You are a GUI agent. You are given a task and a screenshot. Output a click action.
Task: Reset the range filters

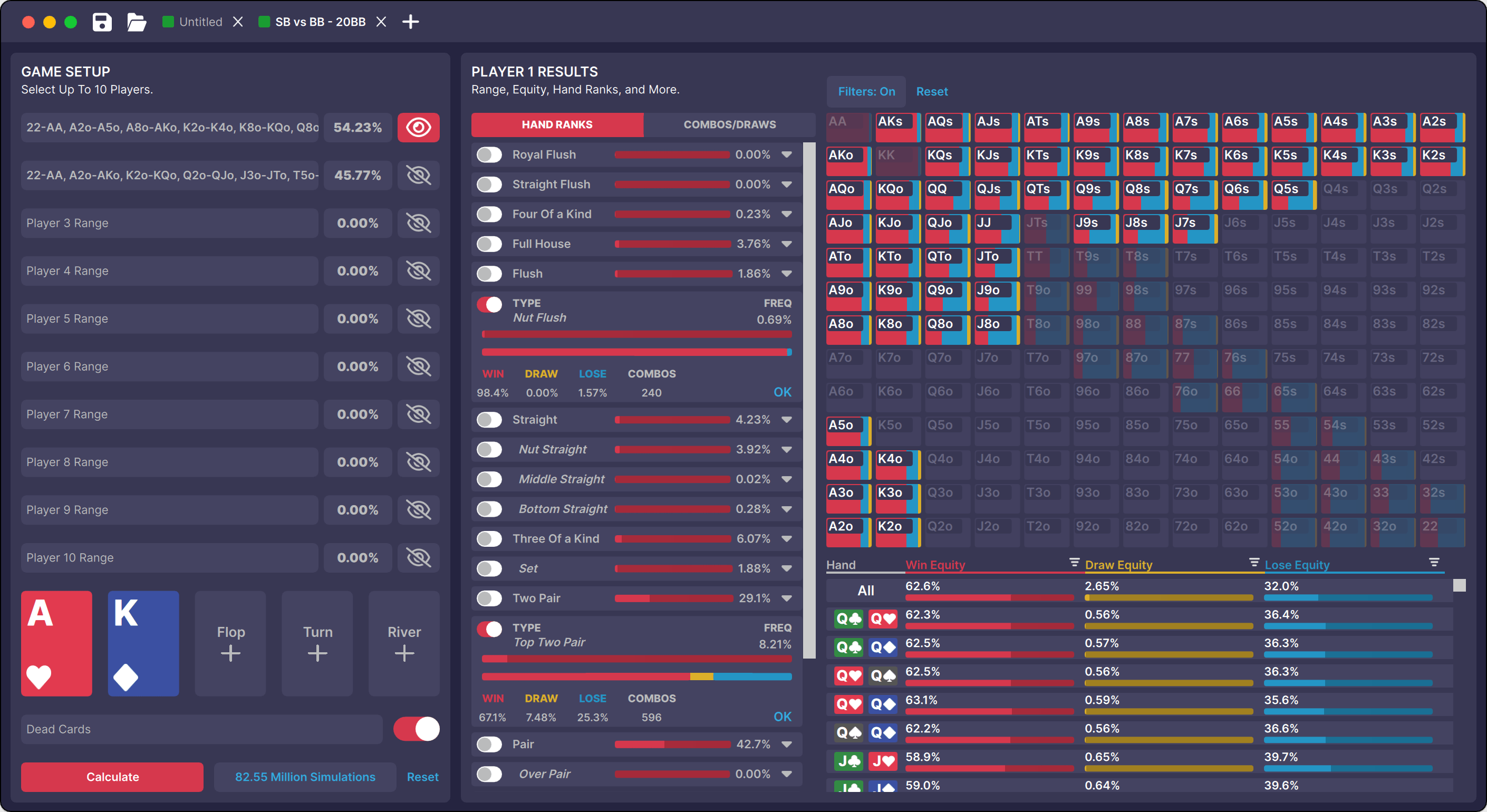(932, 92)
